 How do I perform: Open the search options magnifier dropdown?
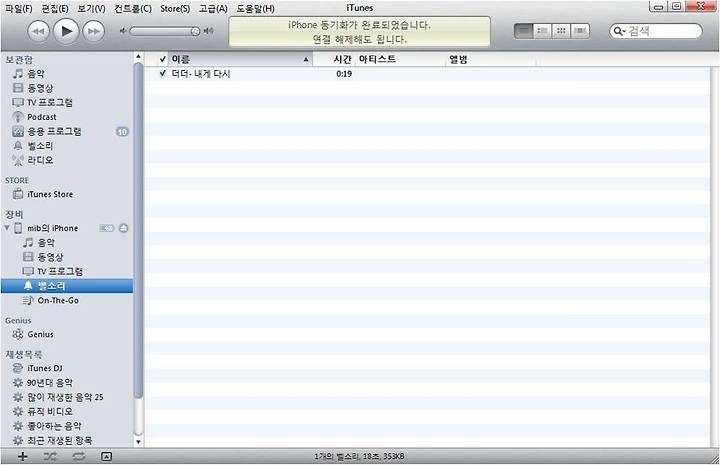pyautogui.click(x=619, y=31)
